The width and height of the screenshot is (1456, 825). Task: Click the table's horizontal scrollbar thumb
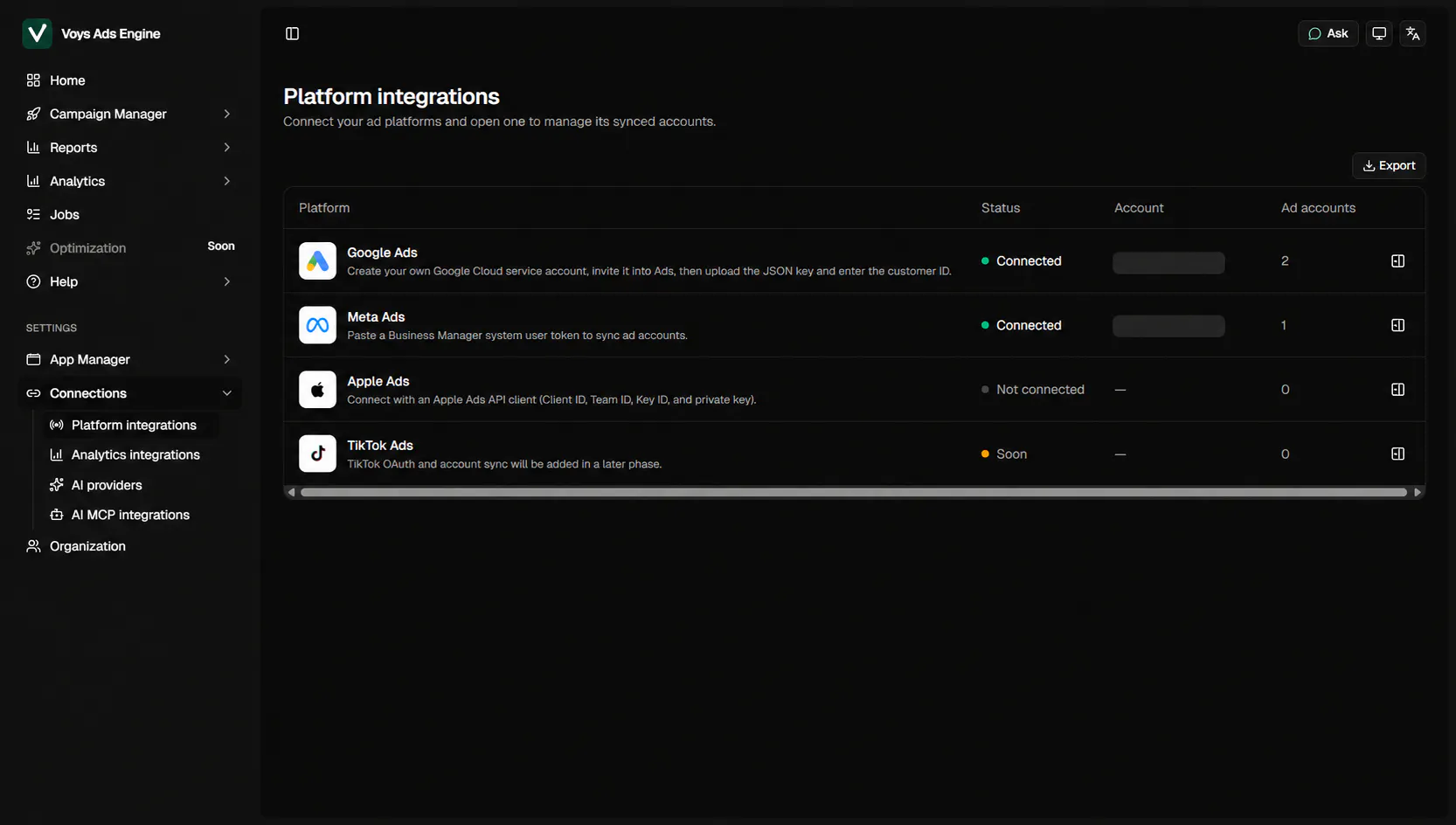(x=854, y=493)
